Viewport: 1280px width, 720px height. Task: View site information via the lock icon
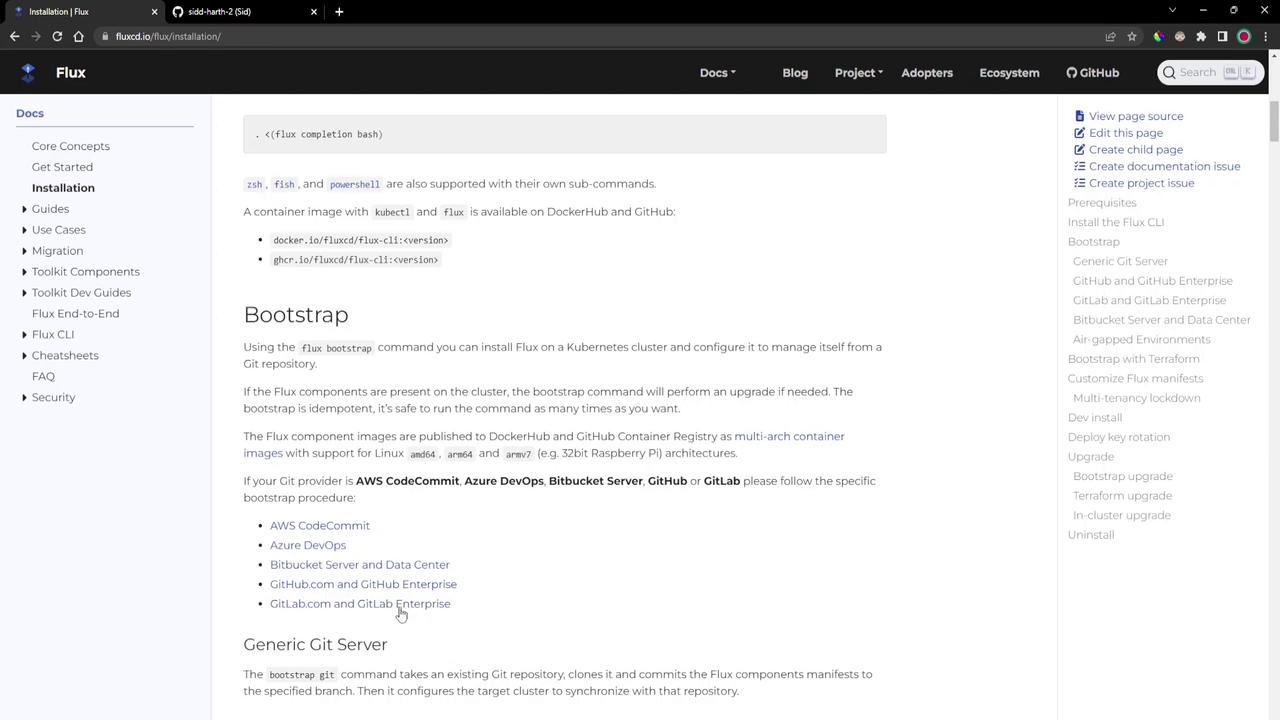coord(104,36)
